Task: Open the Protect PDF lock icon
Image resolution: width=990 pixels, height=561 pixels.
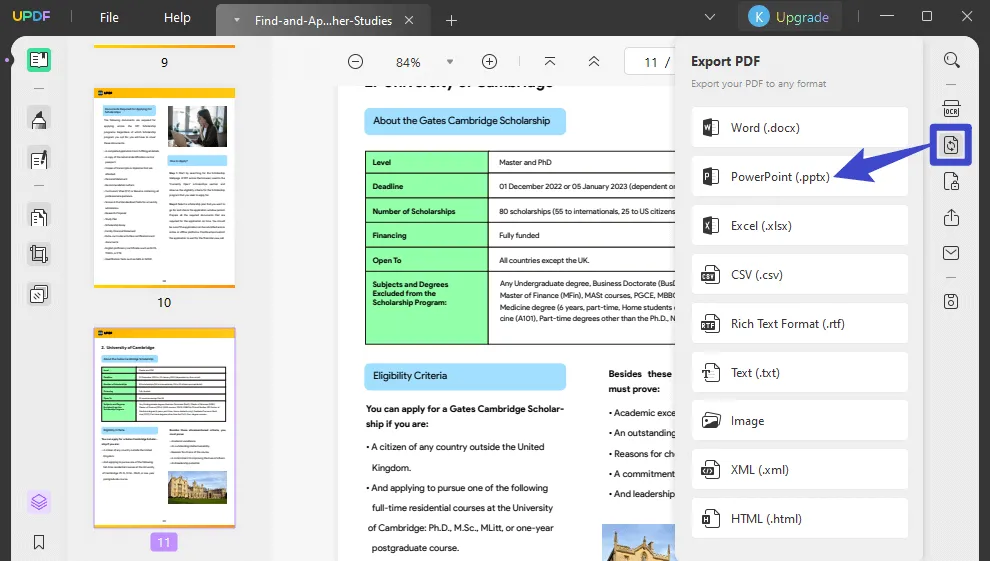Action: pyautogui.click(x=951, y=182)
